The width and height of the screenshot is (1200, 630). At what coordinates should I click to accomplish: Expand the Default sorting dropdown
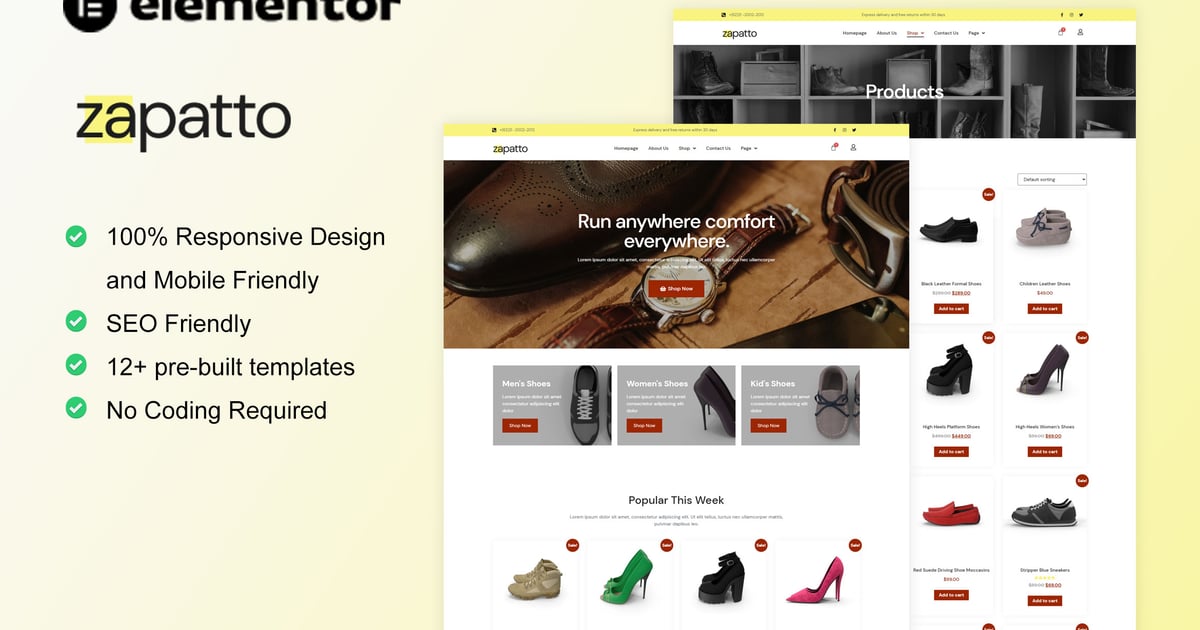point(1052,179)
